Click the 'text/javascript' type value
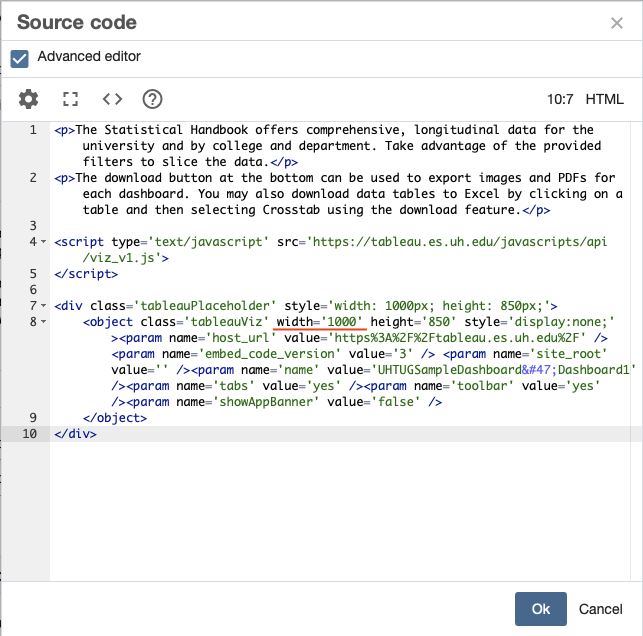Viewport: 643px width, 636px height. 208,242
